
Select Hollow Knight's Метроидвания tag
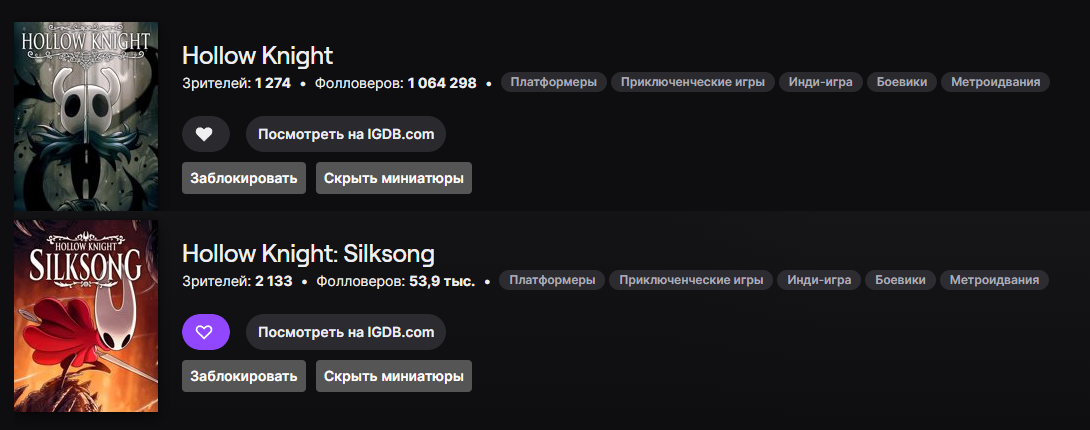click(995, 82)
